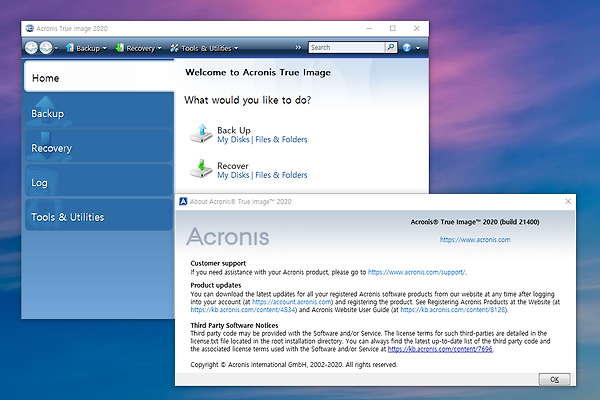Click Files & Folders link under Recover

pos(281,175)
